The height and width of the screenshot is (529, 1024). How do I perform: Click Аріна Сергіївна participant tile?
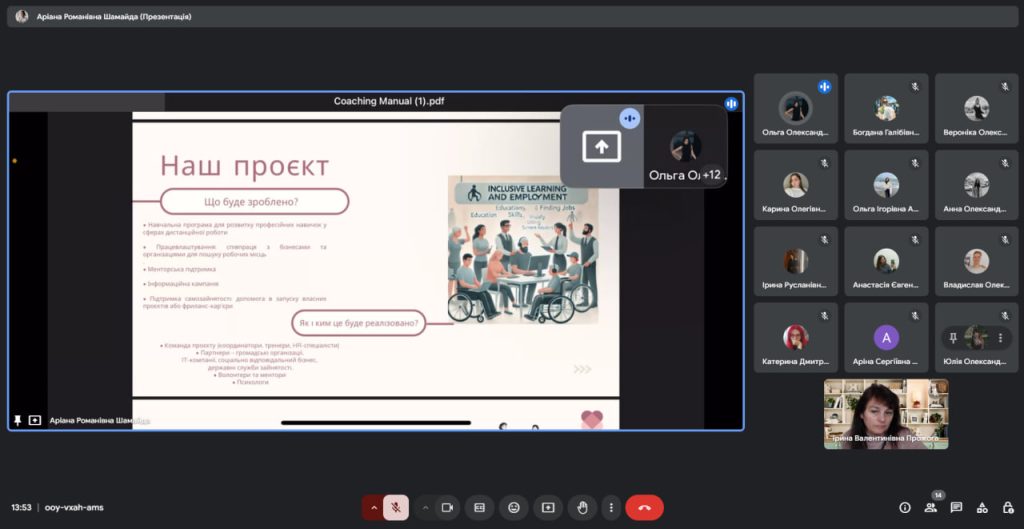tap(885, 338)
